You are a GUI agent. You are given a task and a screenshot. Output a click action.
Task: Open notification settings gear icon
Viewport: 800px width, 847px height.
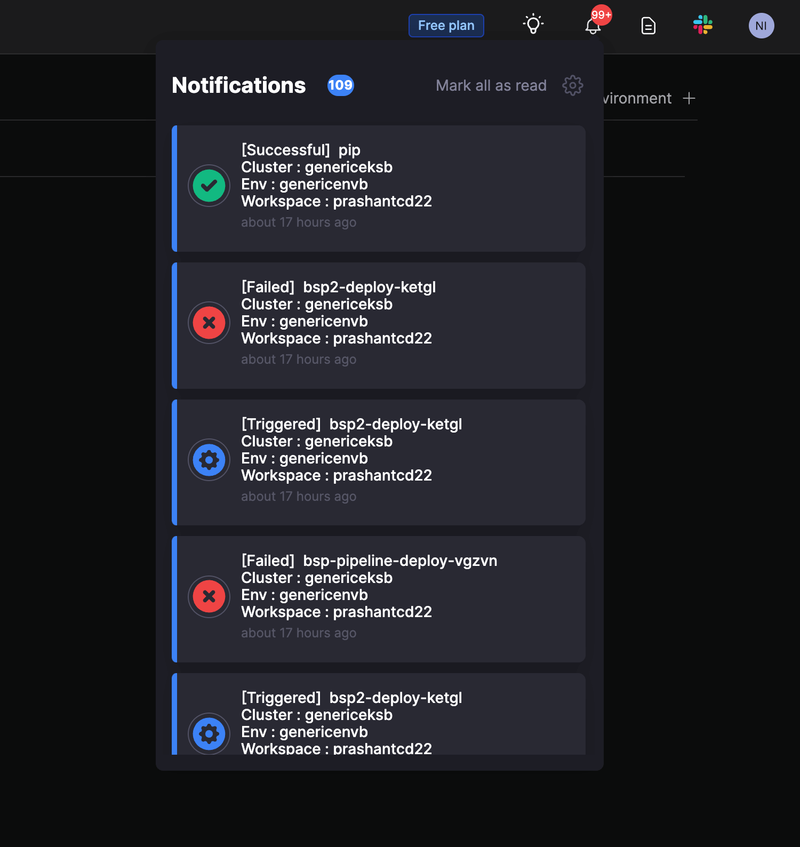tap(573, 86)
